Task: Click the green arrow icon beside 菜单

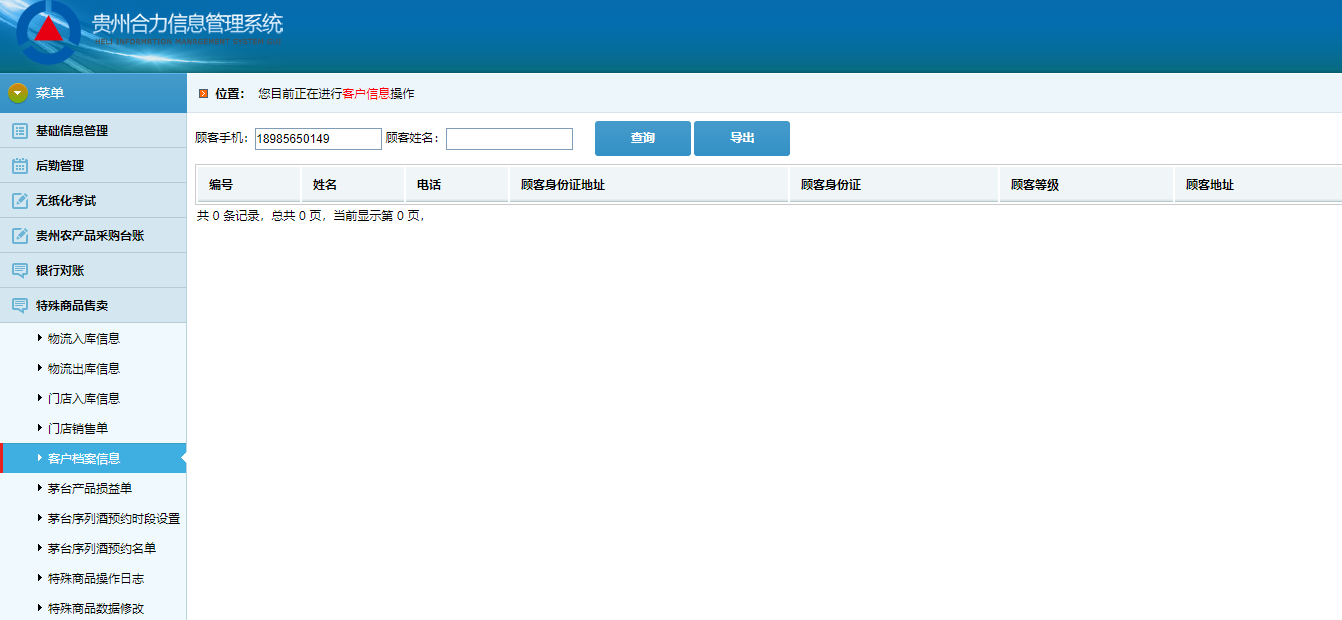Action: pos(18,93)
